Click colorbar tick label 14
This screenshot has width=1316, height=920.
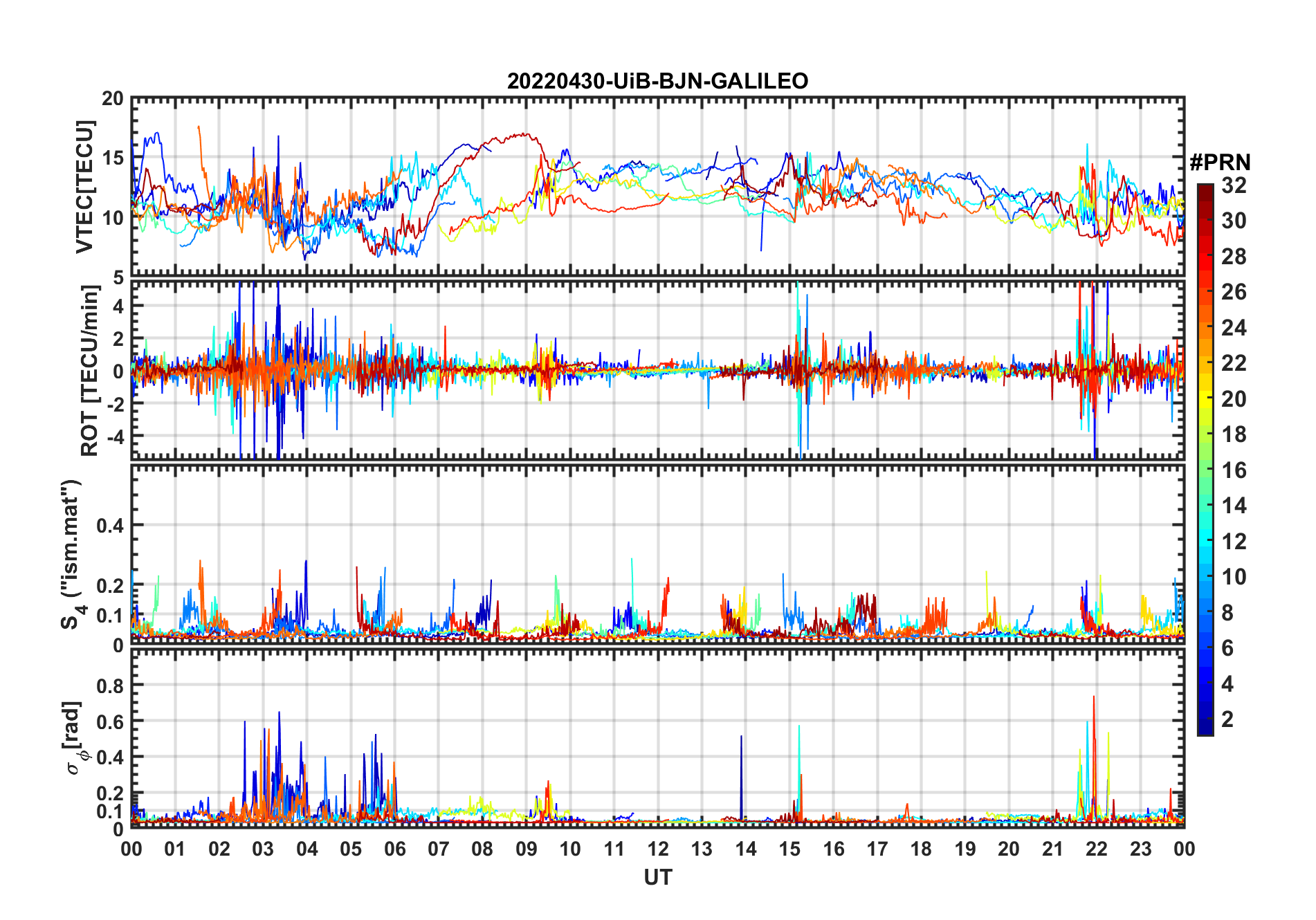(1234, 506)
